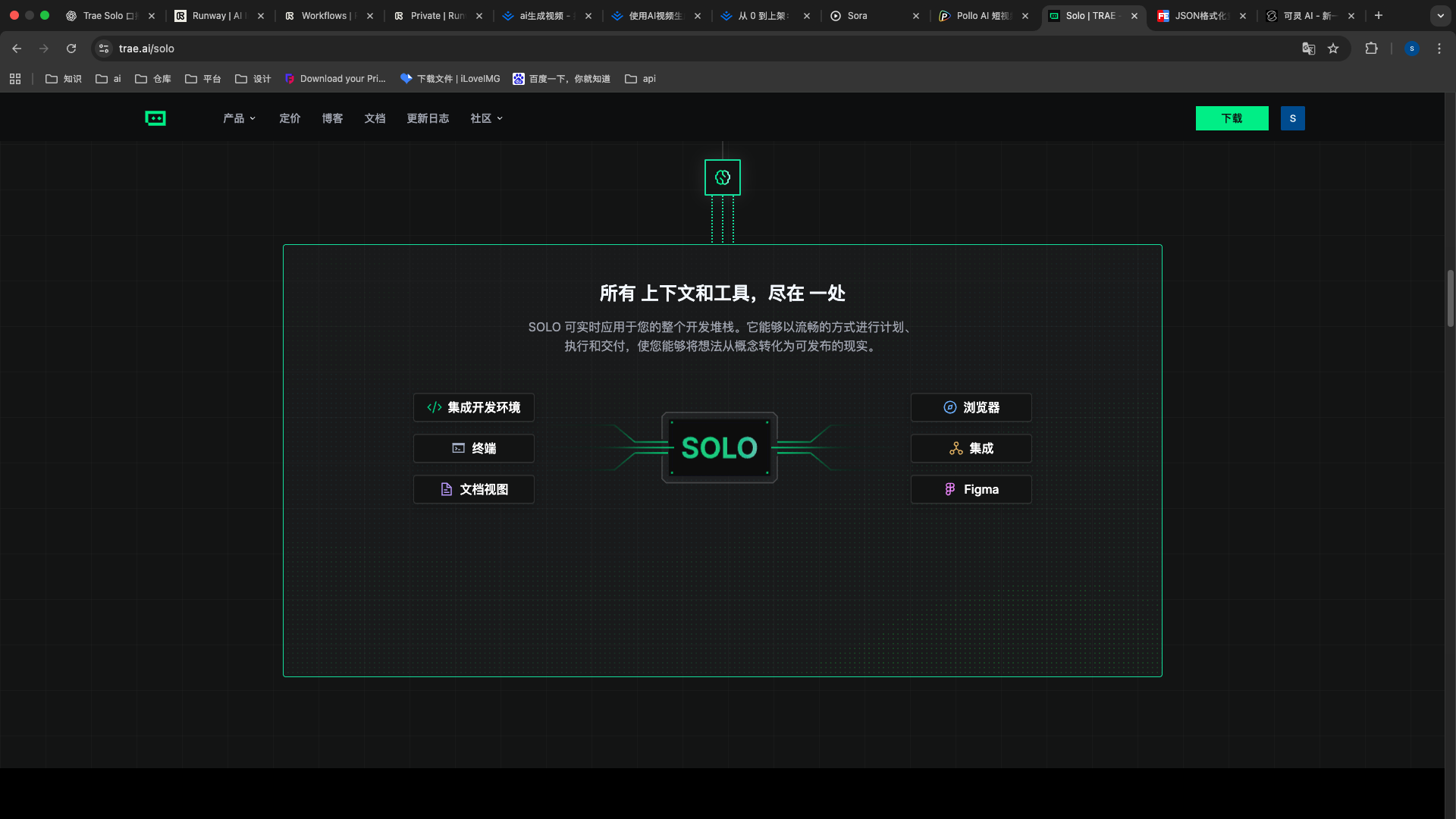Bookmark this page via the star icon
Image resolution: width=1456 pixels, height=819 pixels.
(x=1333, y=48)
